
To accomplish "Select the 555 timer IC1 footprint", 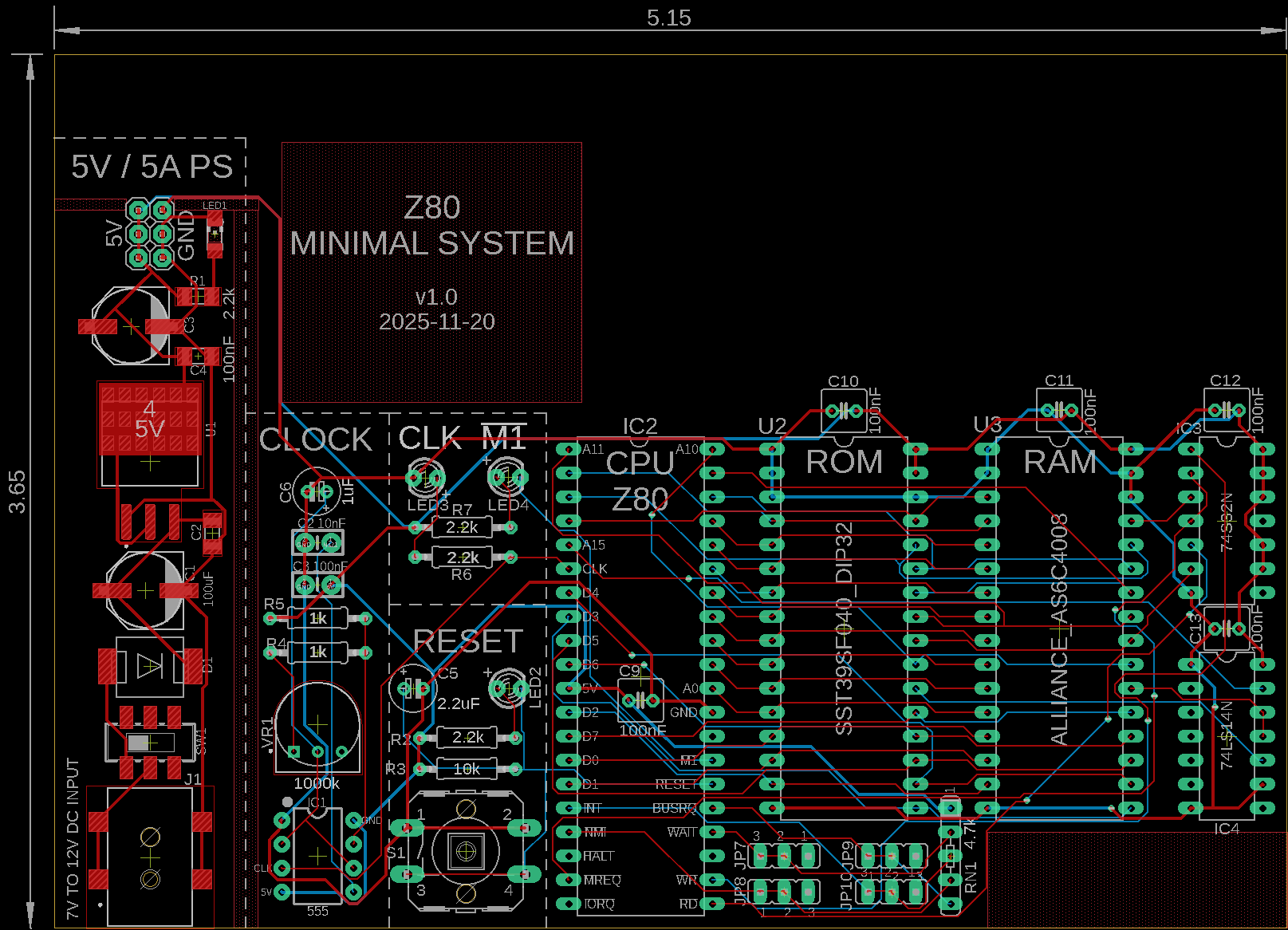I will coord(317,856).
